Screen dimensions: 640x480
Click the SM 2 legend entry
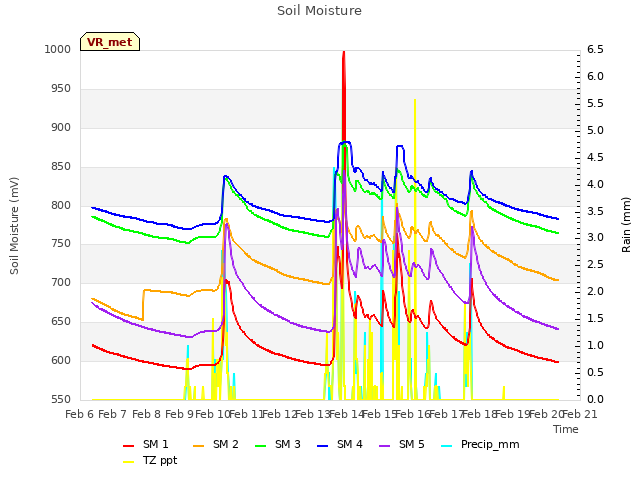(x=216, y=444)
